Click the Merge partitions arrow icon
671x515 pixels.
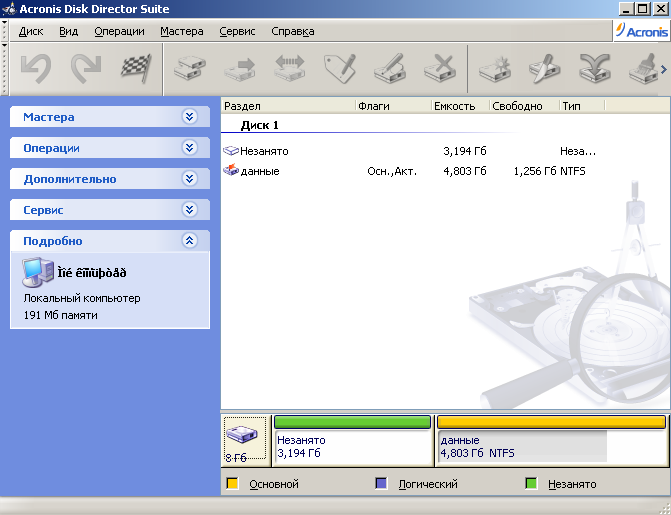pyautogui.click(x=595, y=68)
